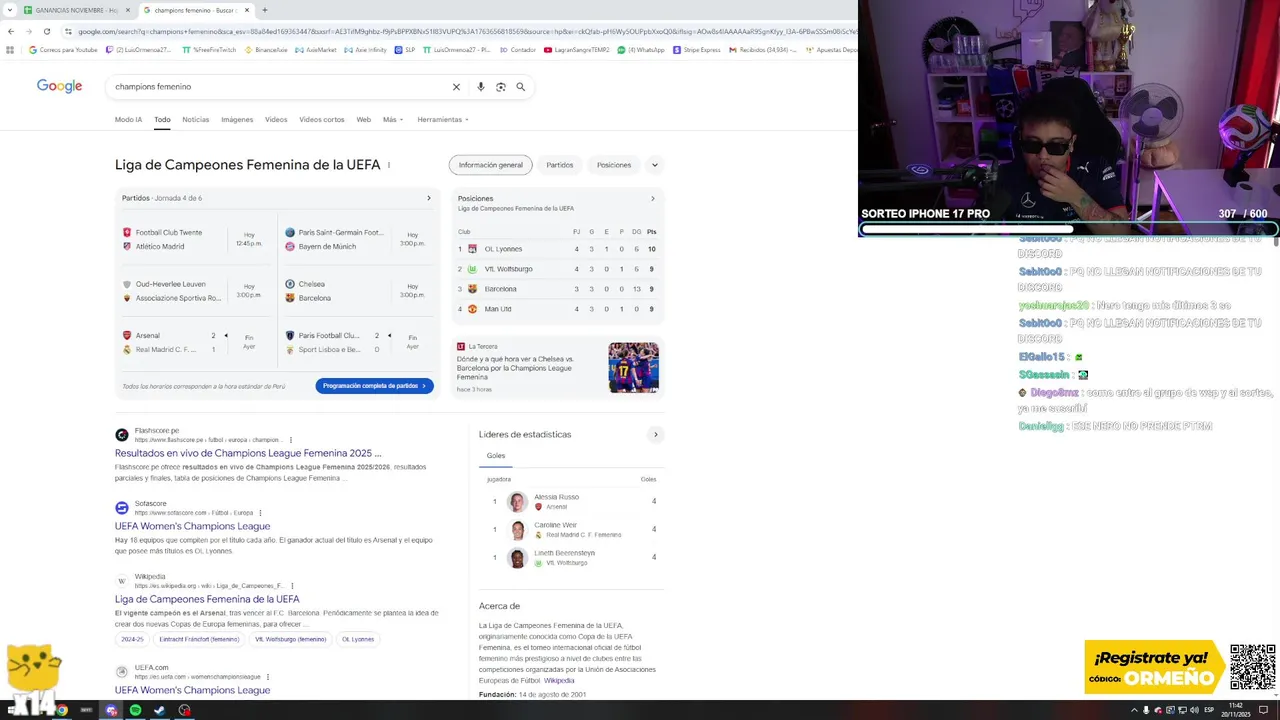Open Steam from the taskbar
The width and height of the screenshot is (1280, 720).
point(159,710)
